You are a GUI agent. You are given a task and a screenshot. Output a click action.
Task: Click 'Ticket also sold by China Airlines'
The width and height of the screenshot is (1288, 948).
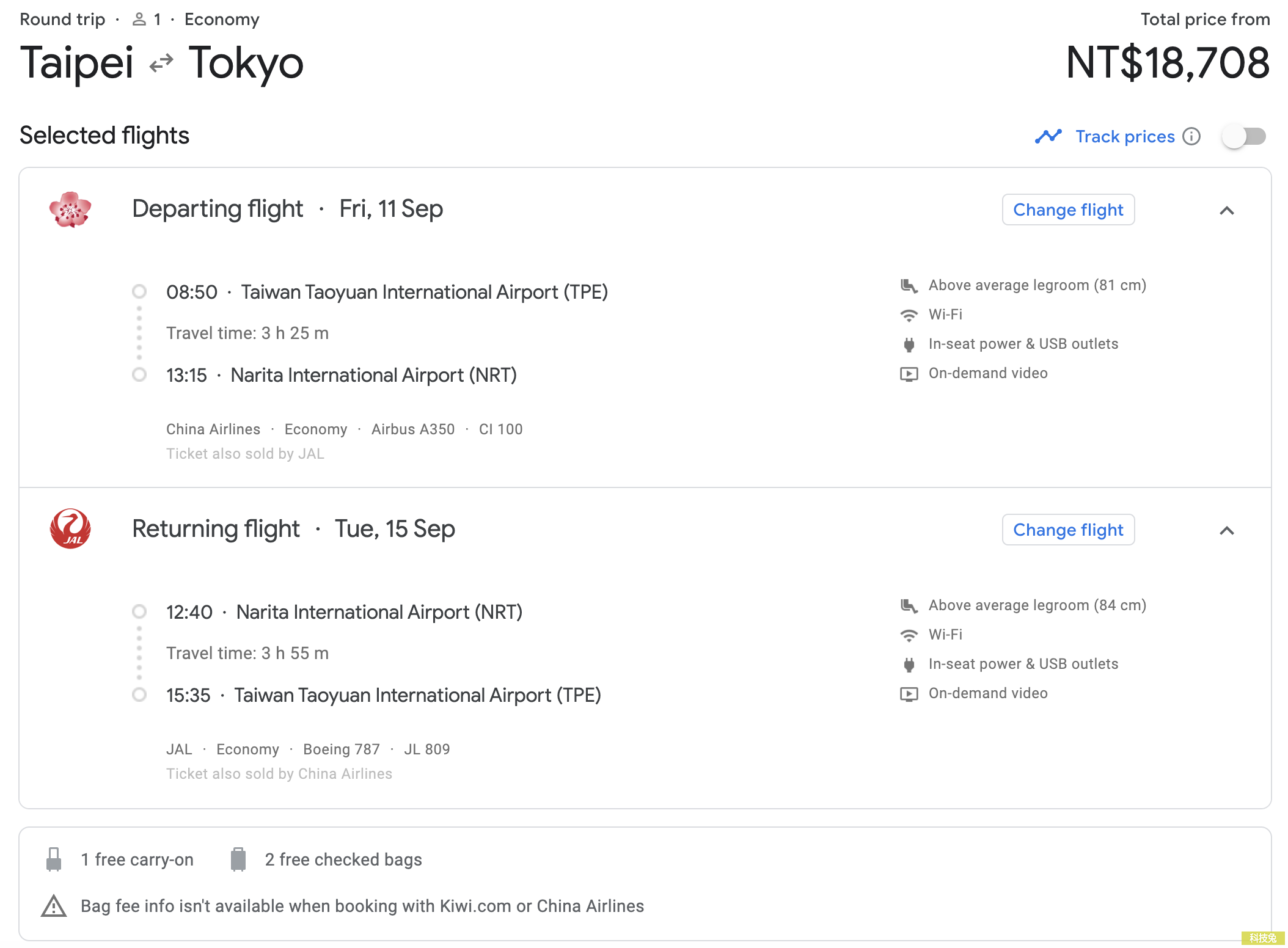[279, 774]
